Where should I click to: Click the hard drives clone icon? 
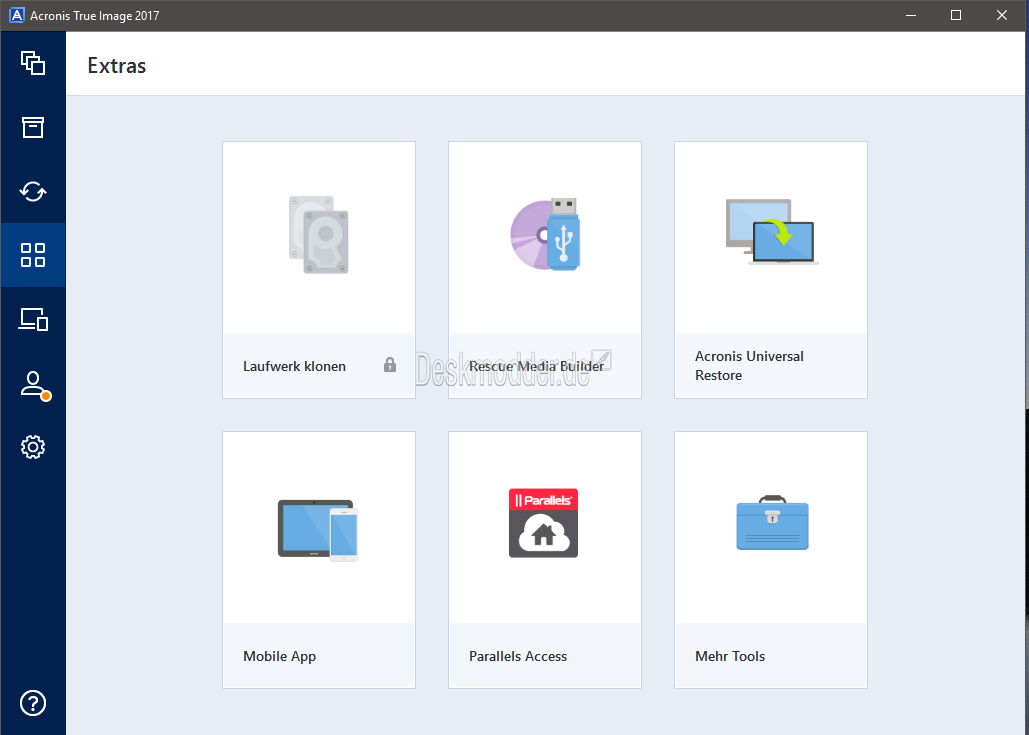(319, 234)
